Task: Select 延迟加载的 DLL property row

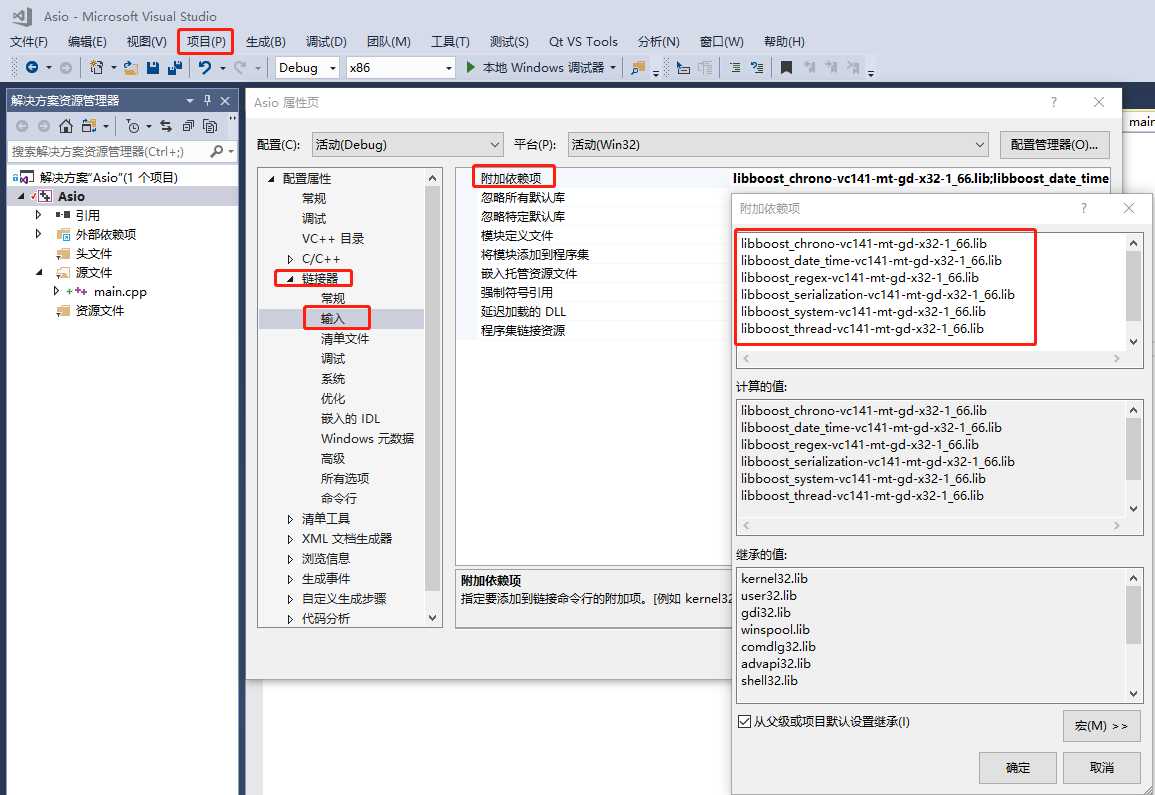Action: click(x=593, y=312)
